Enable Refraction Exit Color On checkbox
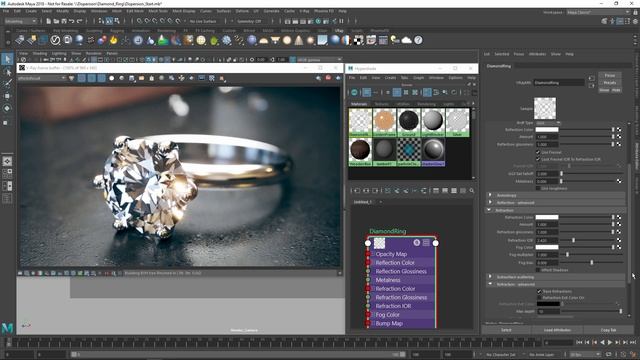Screen dimensions: 640x360 tap(539, 298)
